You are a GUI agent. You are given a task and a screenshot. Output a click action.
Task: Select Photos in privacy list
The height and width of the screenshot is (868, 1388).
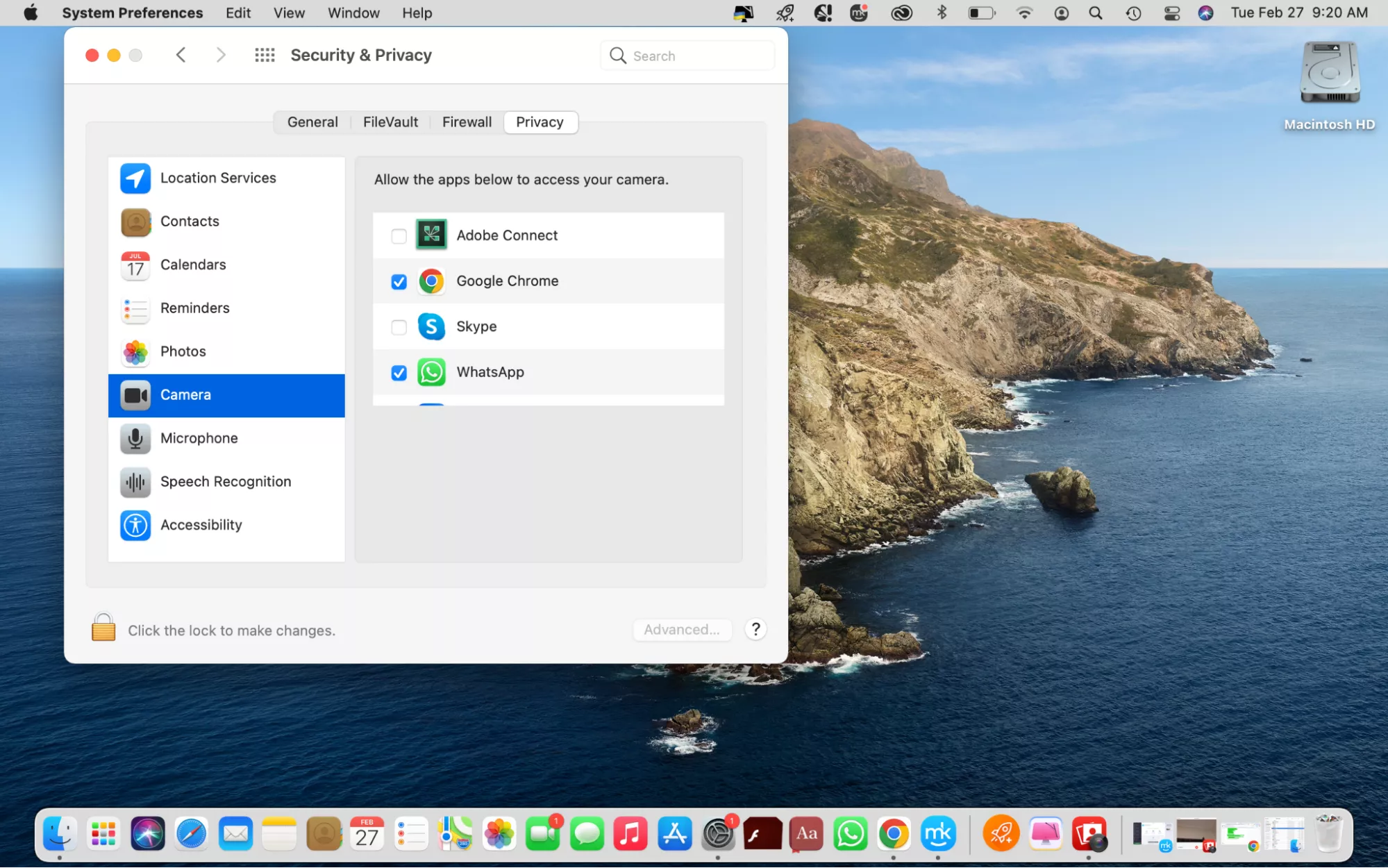click(183, 351)
